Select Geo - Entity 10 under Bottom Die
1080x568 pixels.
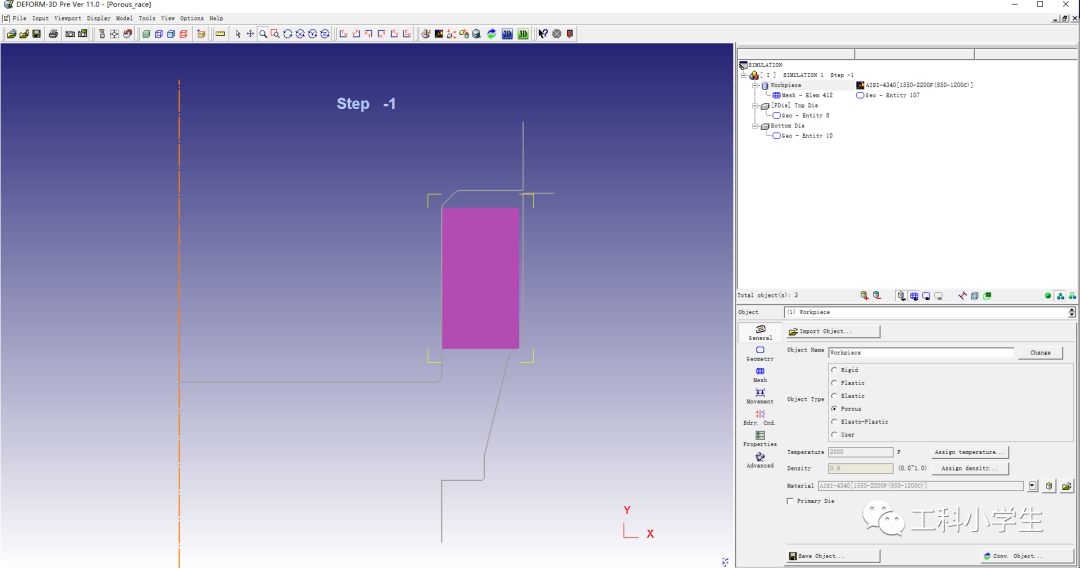pos(802,136)
